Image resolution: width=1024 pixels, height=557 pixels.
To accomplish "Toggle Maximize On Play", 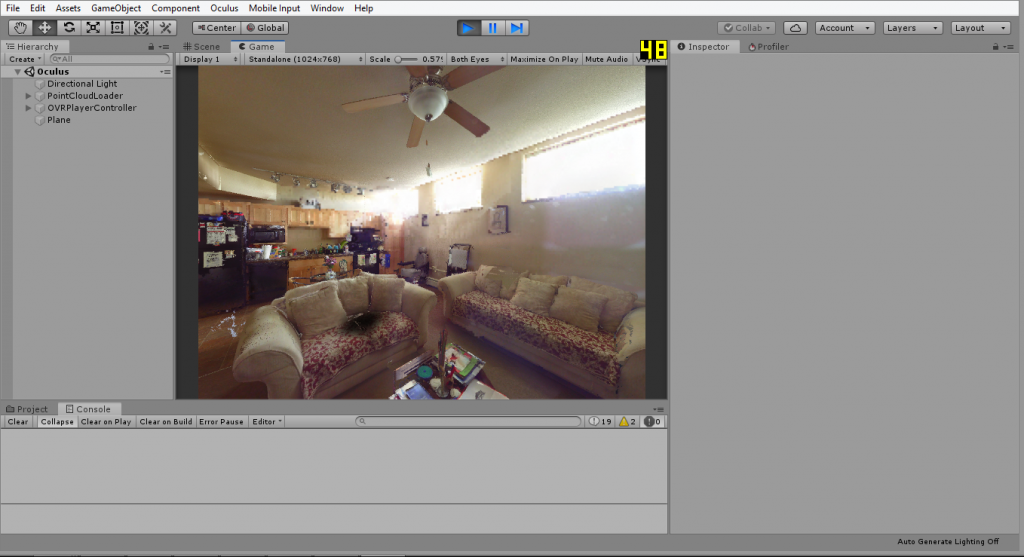I will 544,59.
